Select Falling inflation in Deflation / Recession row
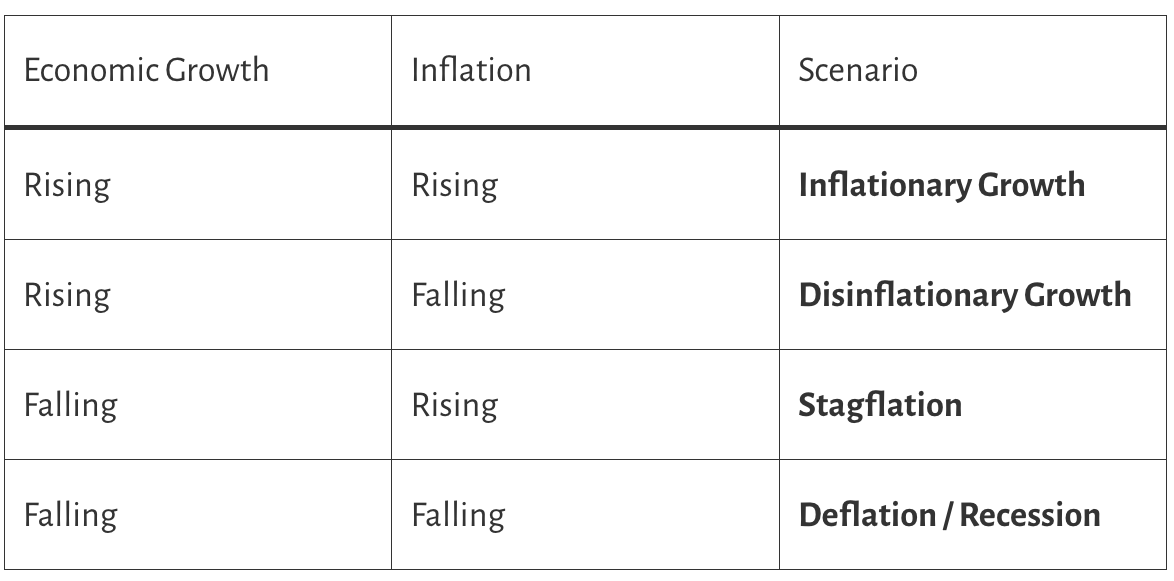 point(458,515)
